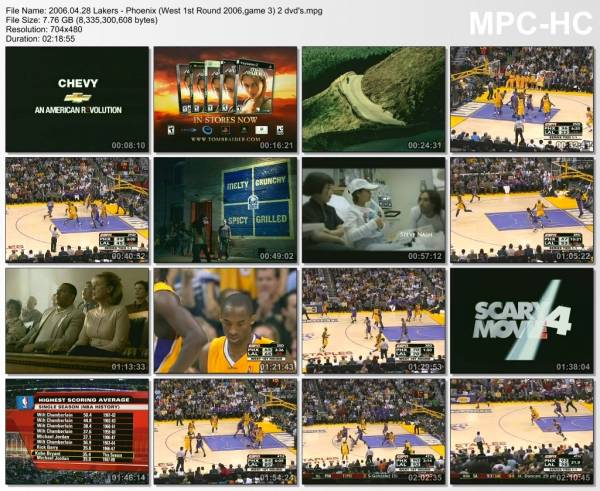Open the game thumbnail timestamped 00:32:4x
This screenshot has height=491, width=600.
pos(522,100)
